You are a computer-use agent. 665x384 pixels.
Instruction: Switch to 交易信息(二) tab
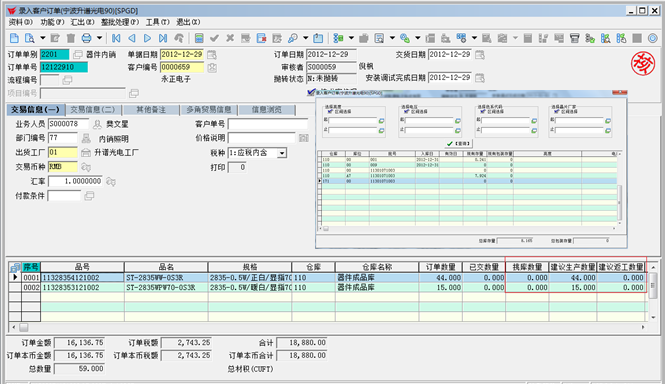(93, 110)
